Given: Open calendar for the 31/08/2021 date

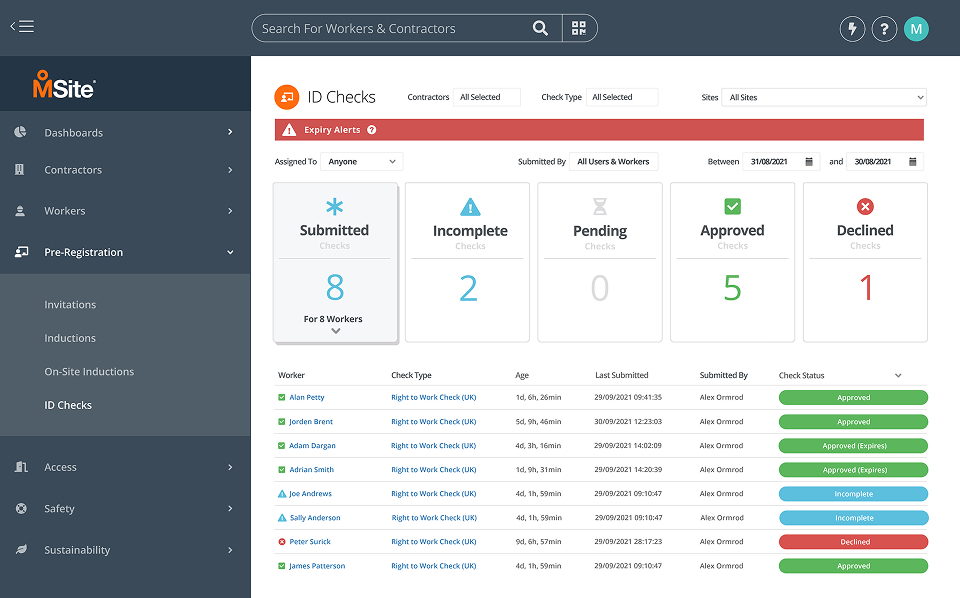Looking at the screenshot, I should pyautogui.click(x=809, y=162).
